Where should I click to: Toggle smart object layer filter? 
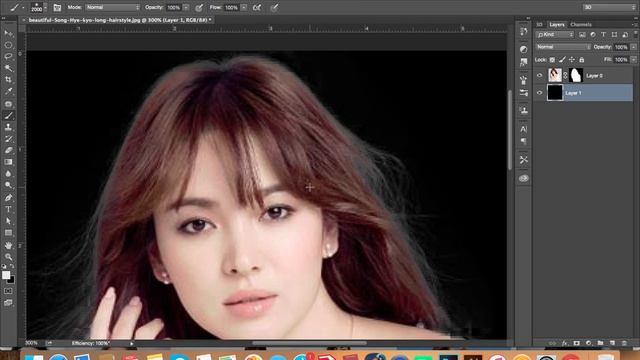coord(625,35)
